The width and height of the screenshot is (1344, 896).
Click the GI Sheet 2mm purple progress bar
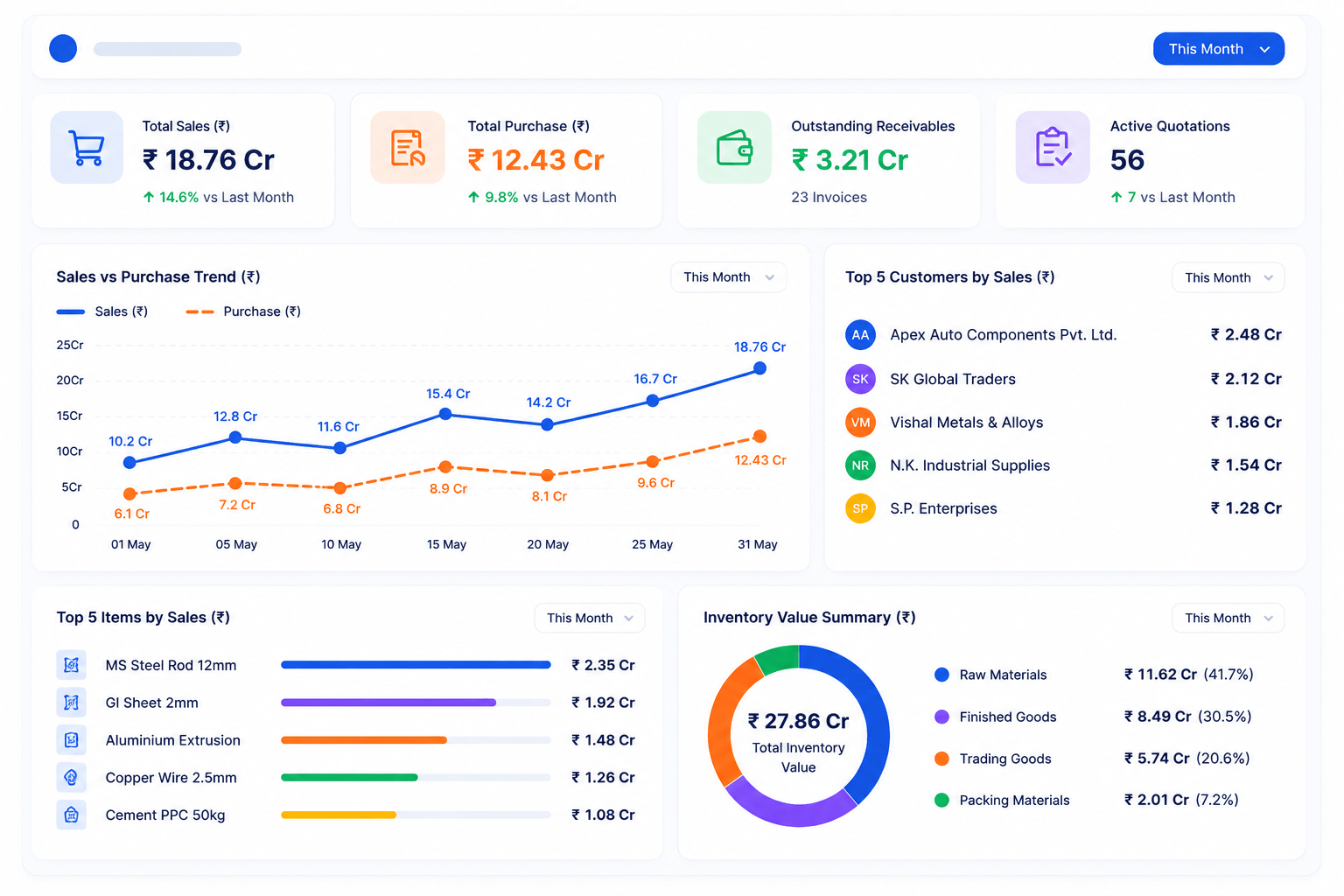388,703
